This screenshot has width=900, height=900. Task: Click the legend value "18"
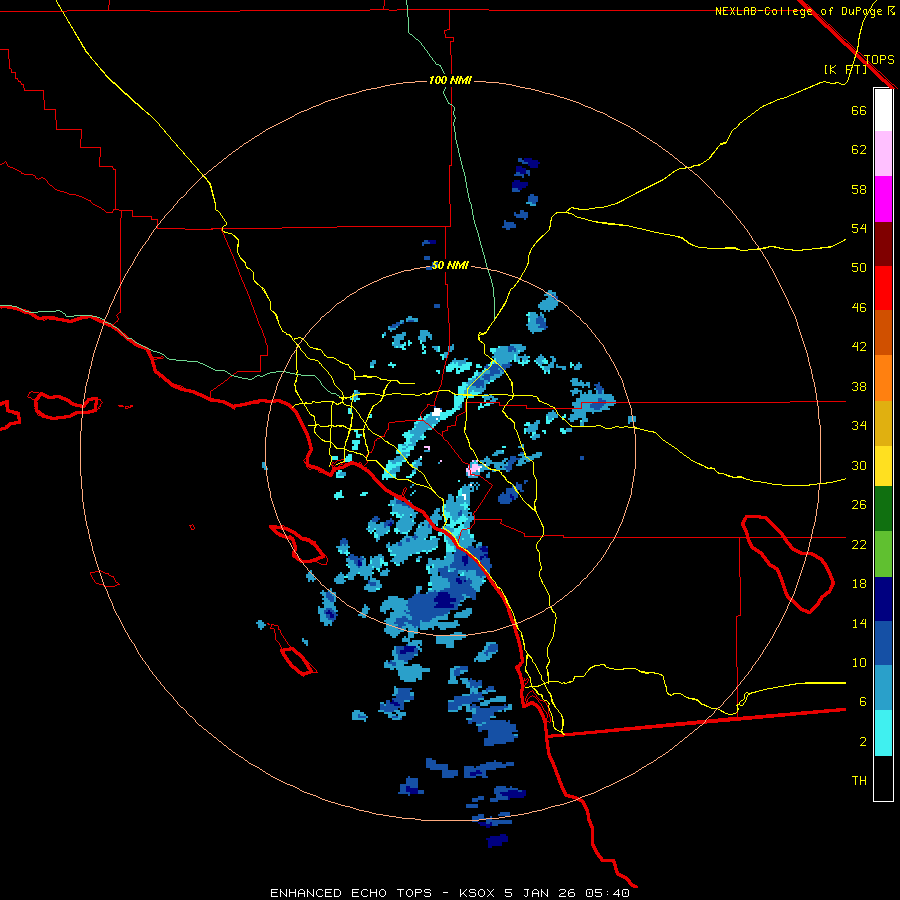point(859,584)
